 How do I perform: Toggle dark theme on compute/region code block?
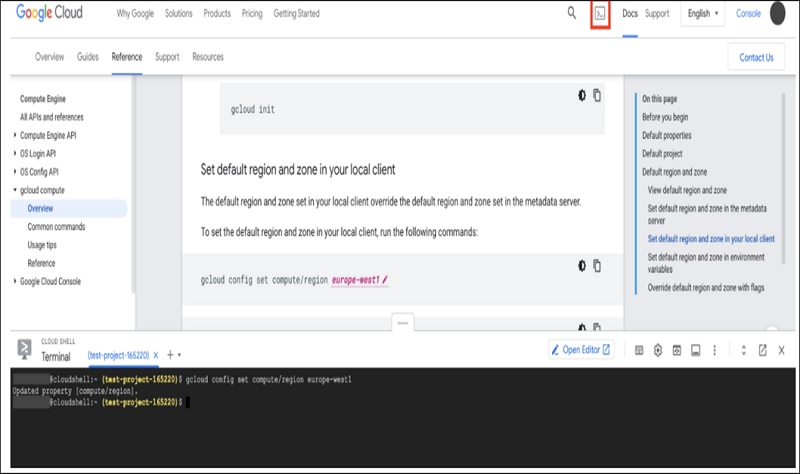[581, 265]
